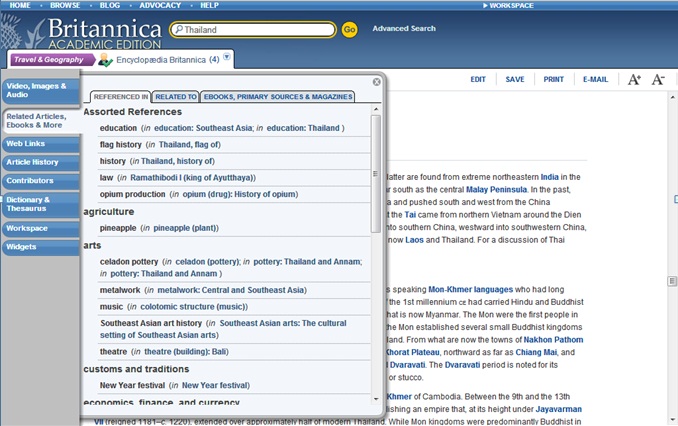This screenshot has width=678, height=426.
Task: Open 'Thailand, history of' reference link
Action: pos(178,161)
